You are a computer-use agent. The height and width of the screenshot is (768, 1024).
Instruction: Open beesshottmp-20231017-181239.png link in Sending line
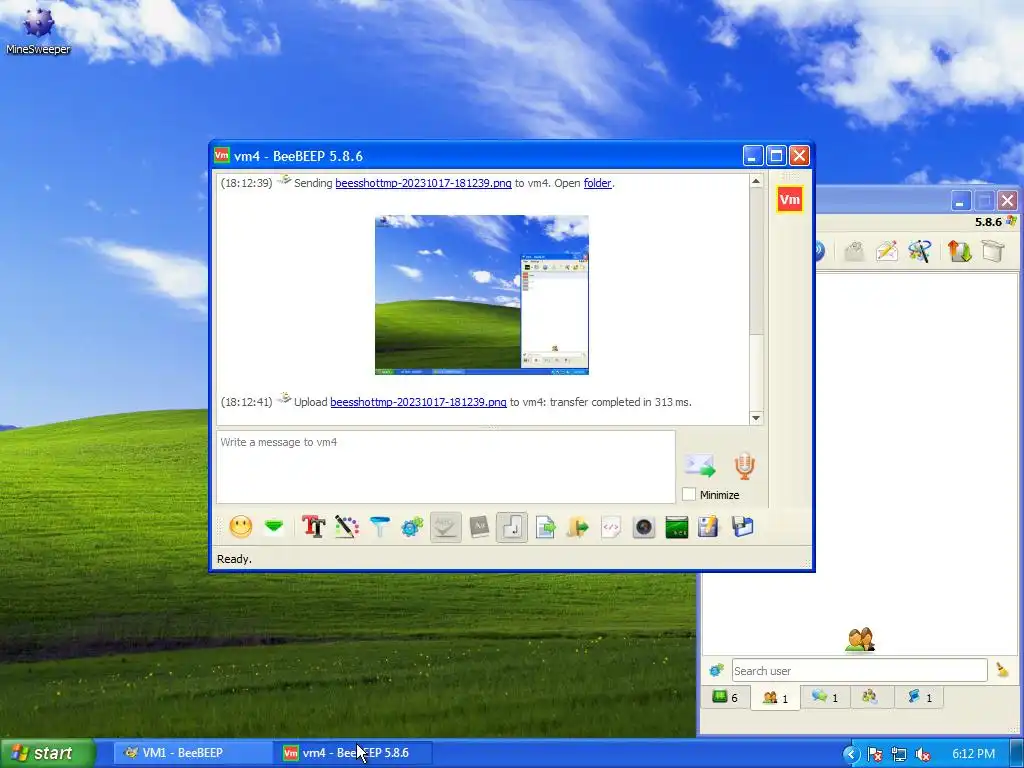click(423, 183)
